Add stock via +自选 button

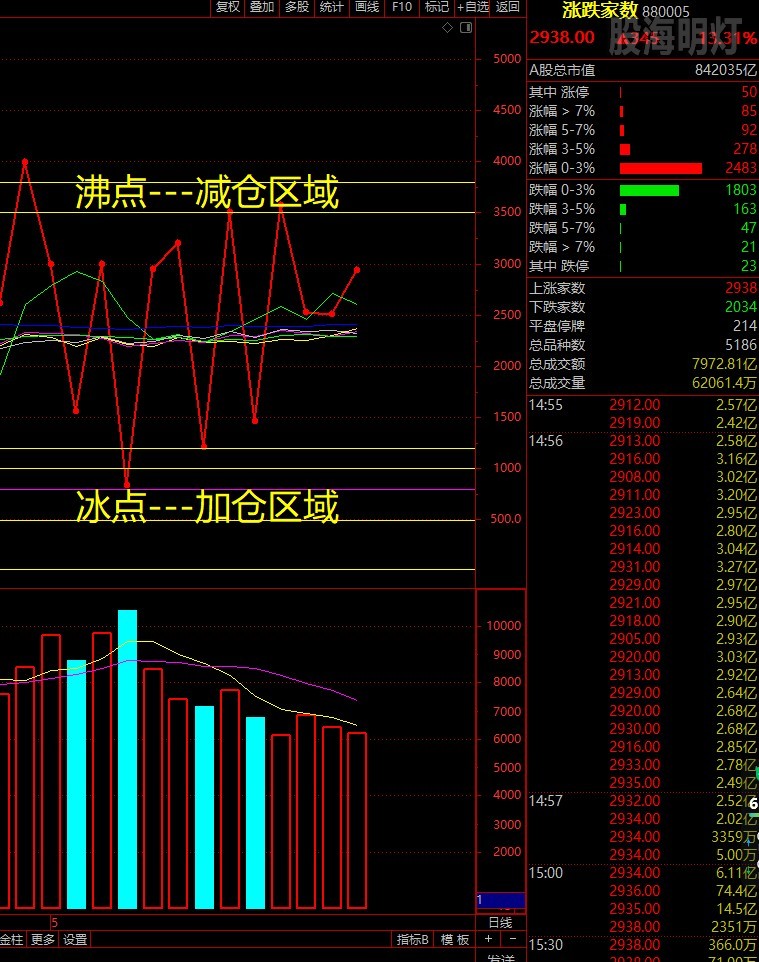point(473,7)
